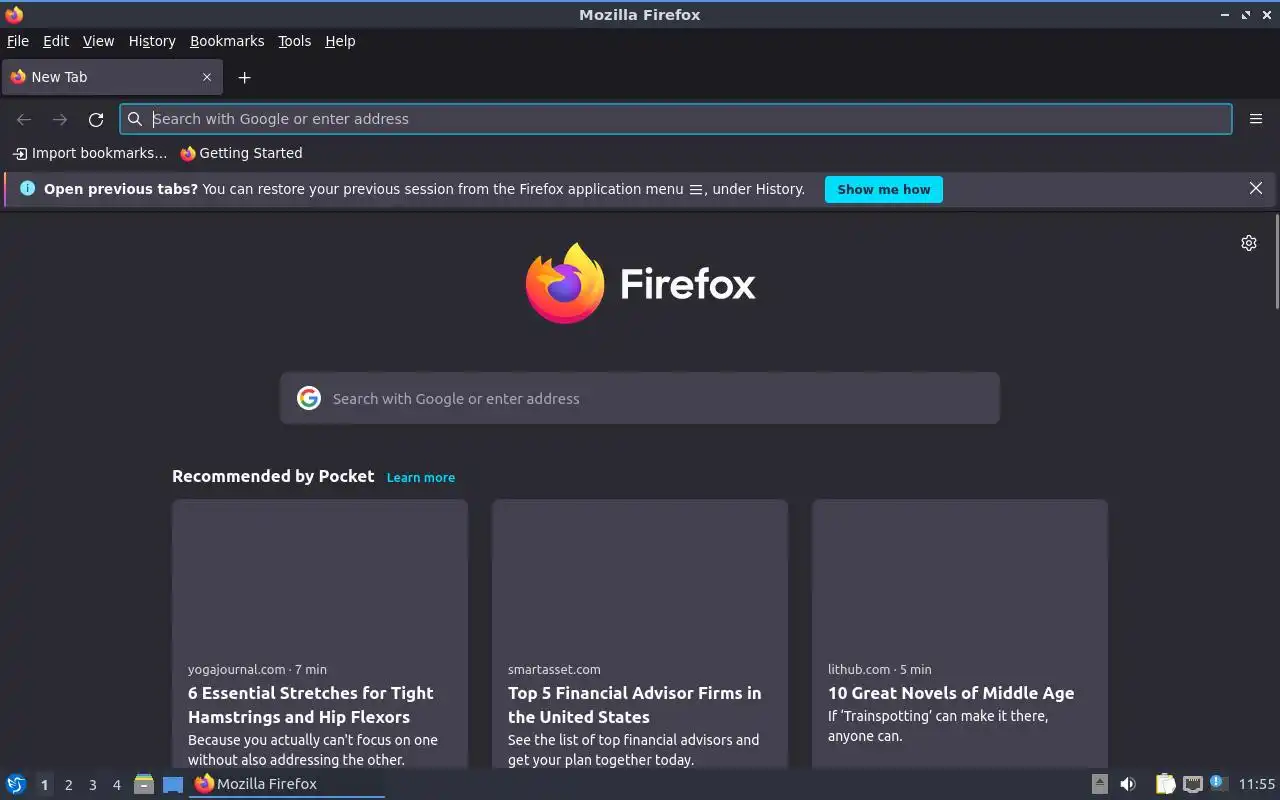Click the removable media eject tray icon
This screenshot has height=800, width=1280.
pos(1099,784)
